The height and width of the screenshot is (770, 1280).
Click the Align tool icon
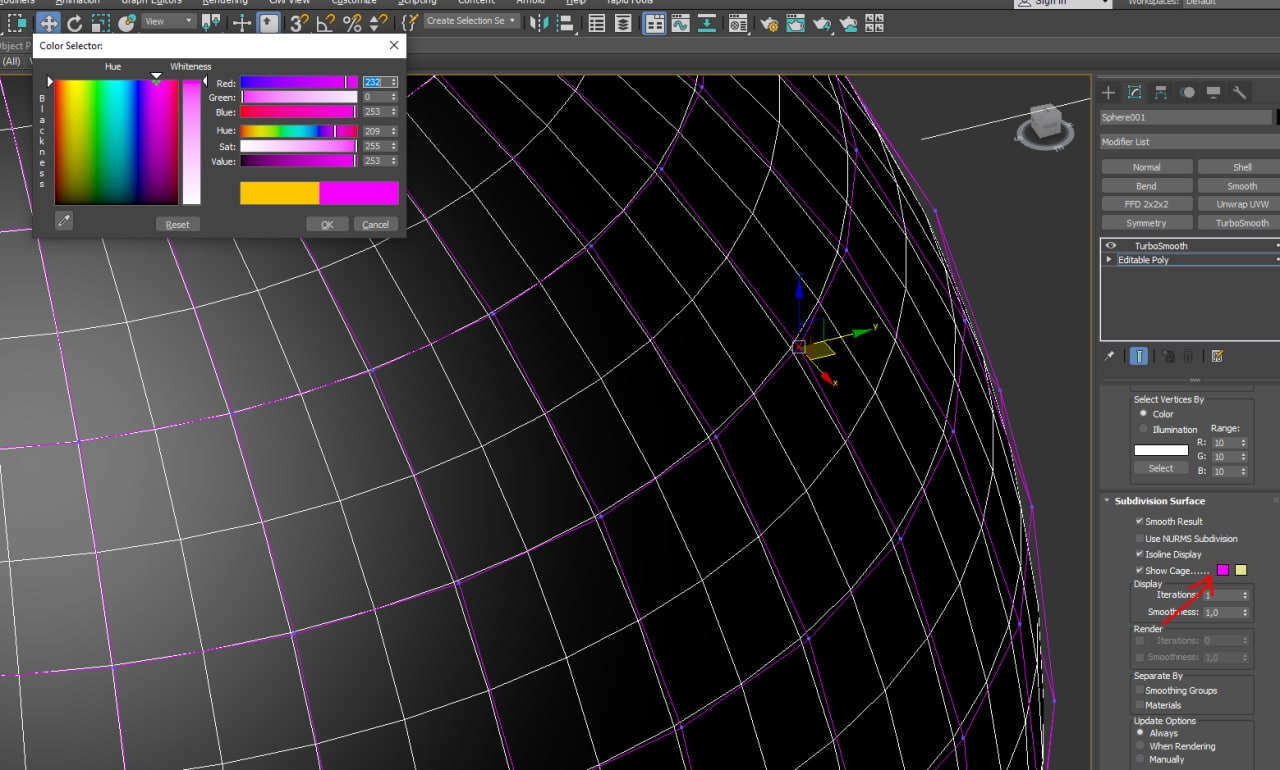tap(565, 22)
